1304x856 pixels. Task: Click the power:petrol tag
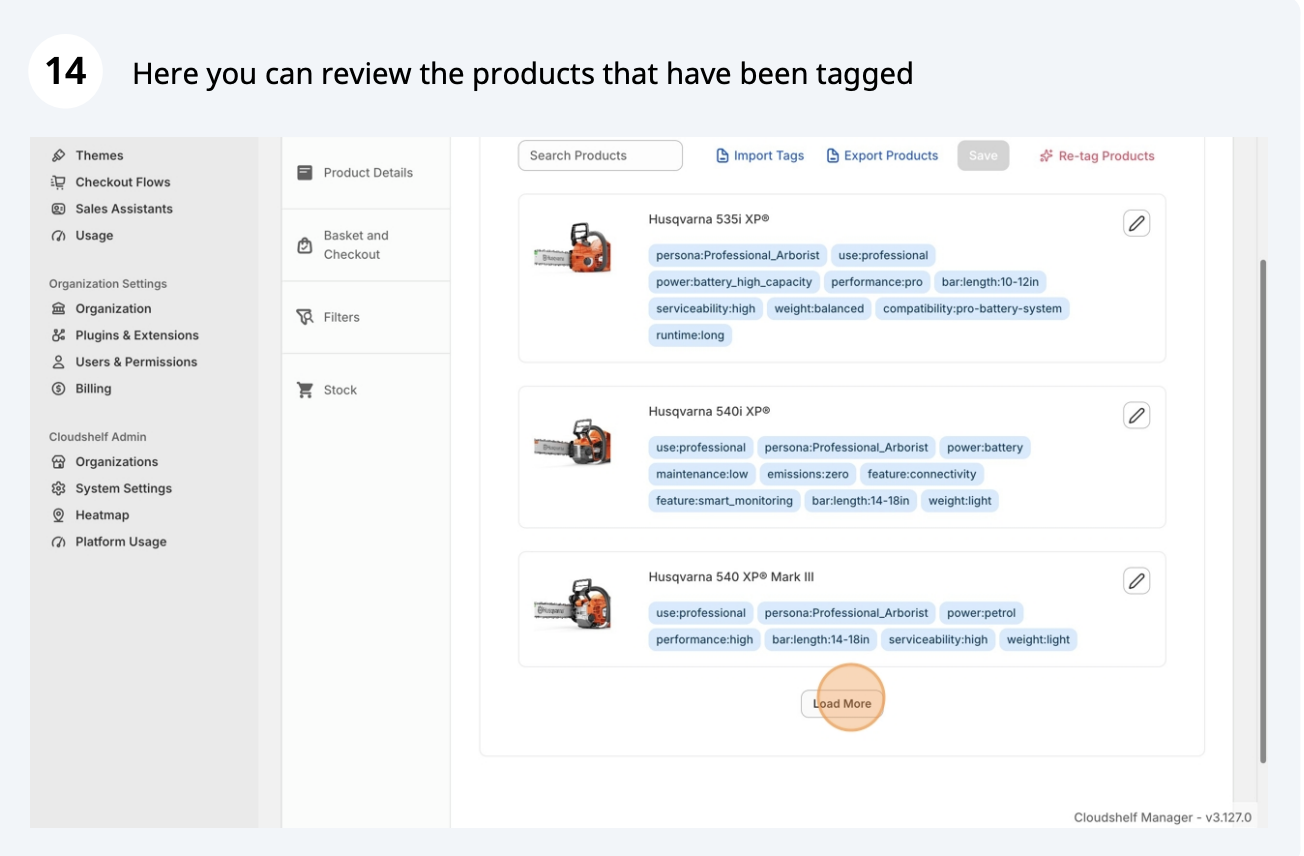981,613
